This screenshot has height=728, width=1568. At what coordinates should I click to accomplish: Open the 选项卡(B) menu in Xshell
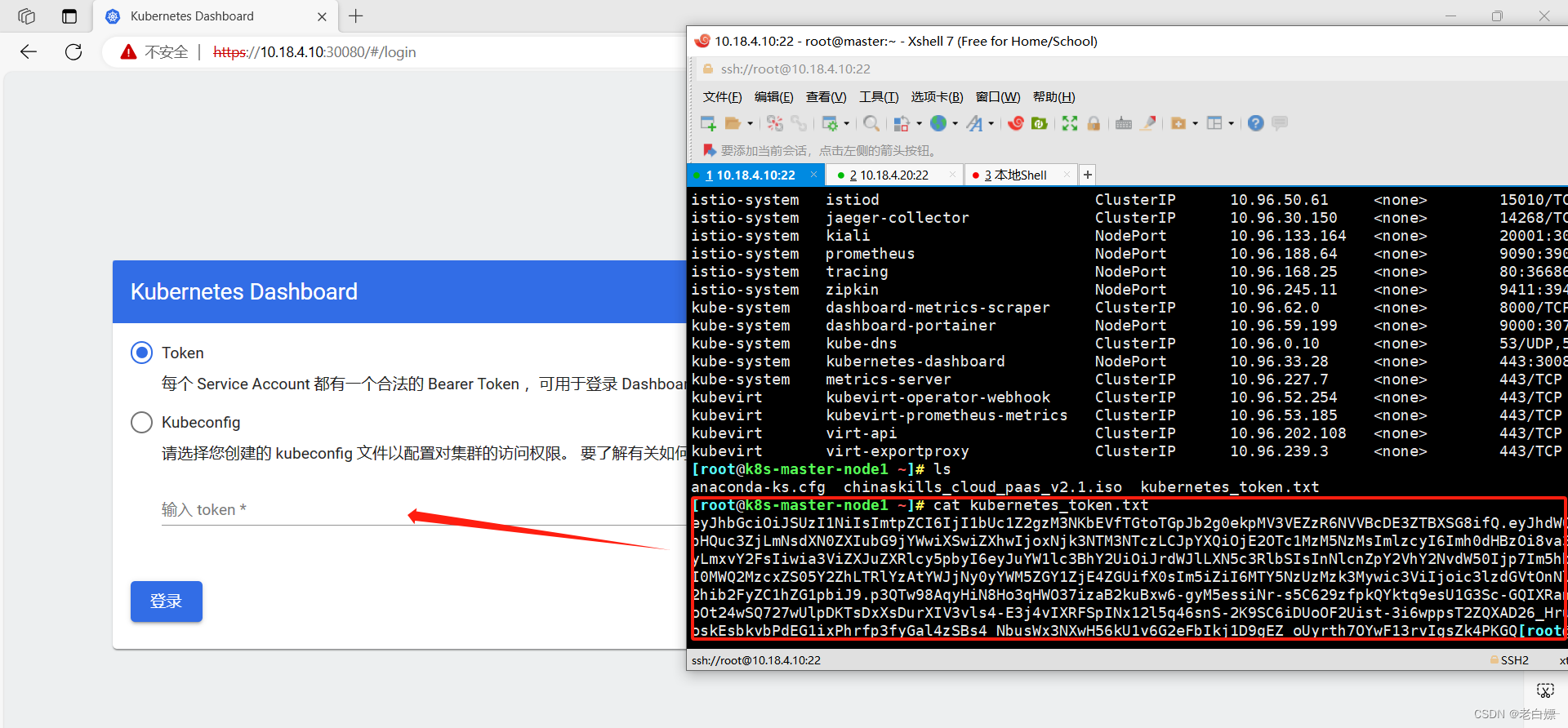click(938, 97)
